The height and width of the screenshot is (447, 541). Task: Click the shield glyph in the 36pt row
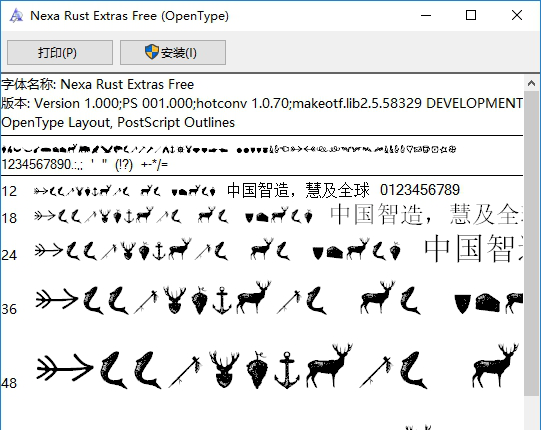(462, 304)
